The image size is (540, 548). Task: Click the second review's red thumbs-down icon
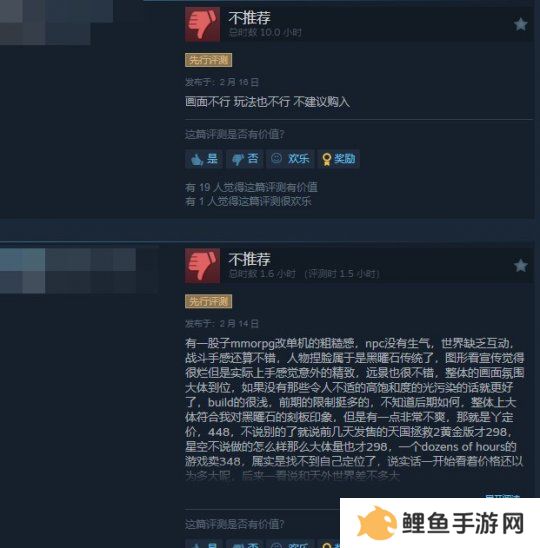point(202,266)
